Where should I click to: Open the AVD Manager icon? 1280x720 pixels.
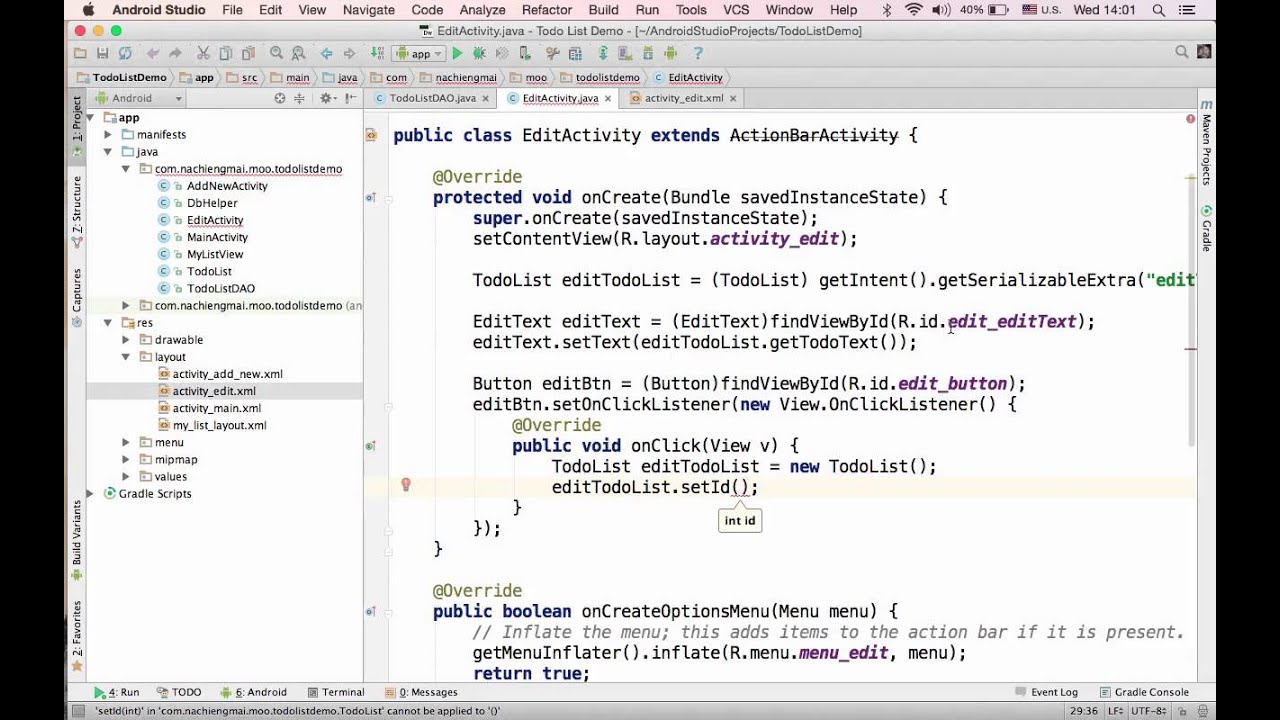[626, 53]
